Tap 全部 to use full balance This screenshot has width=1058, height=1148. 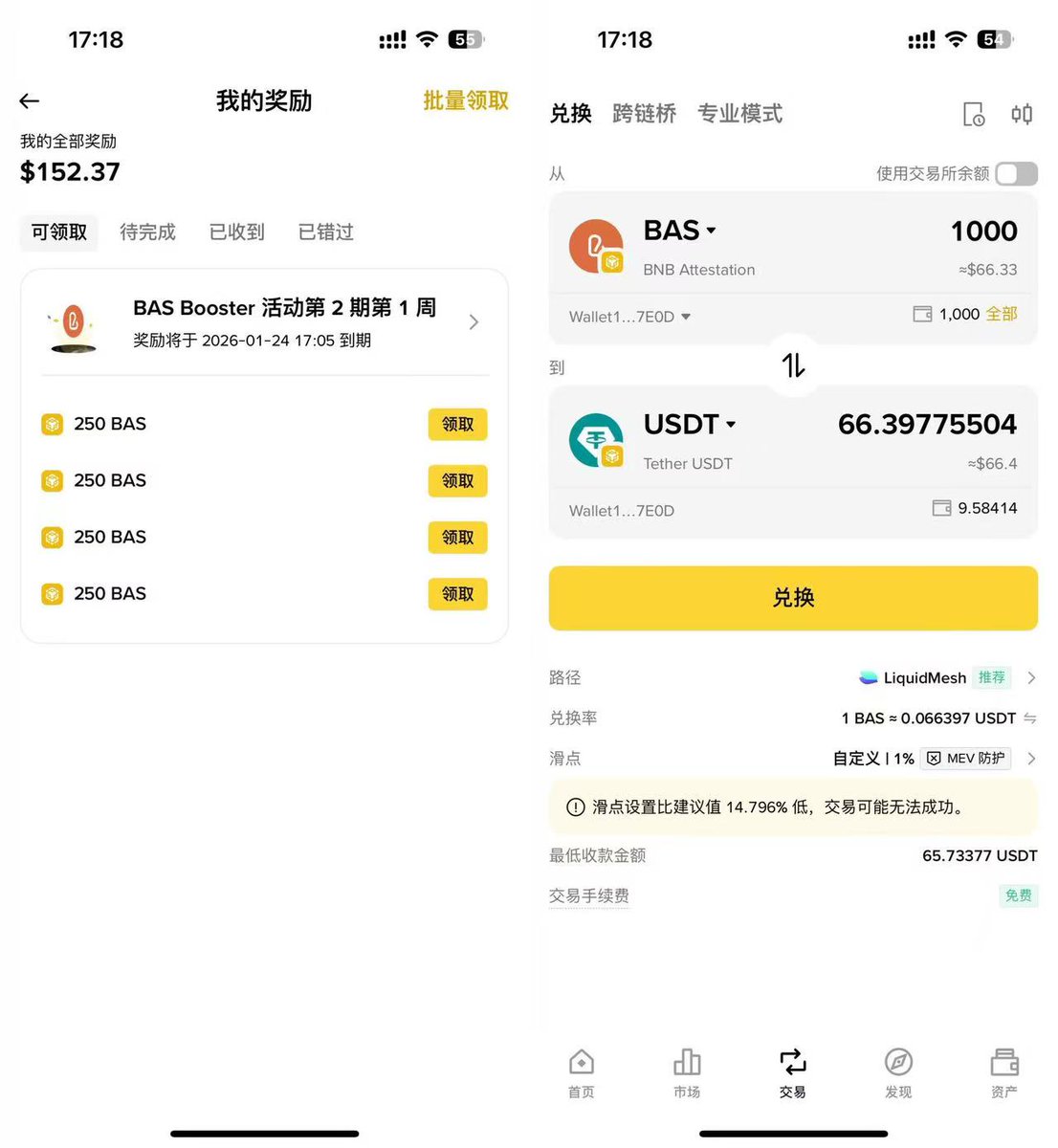click(x=1002, y=314)
